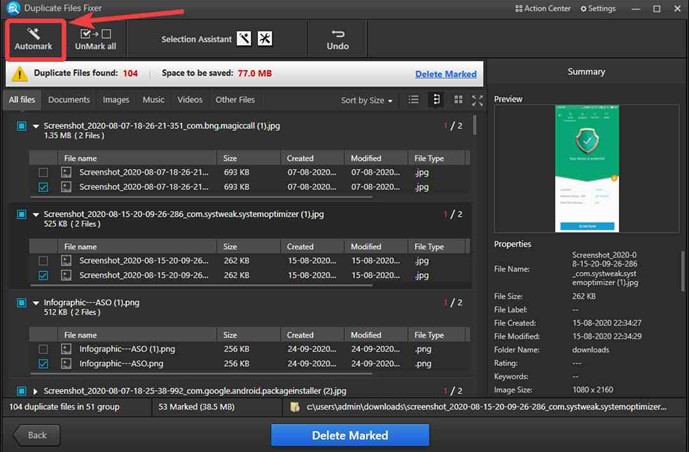Undo the last marking action
This screenshot has width=690, height=452.
coord(338,39)
